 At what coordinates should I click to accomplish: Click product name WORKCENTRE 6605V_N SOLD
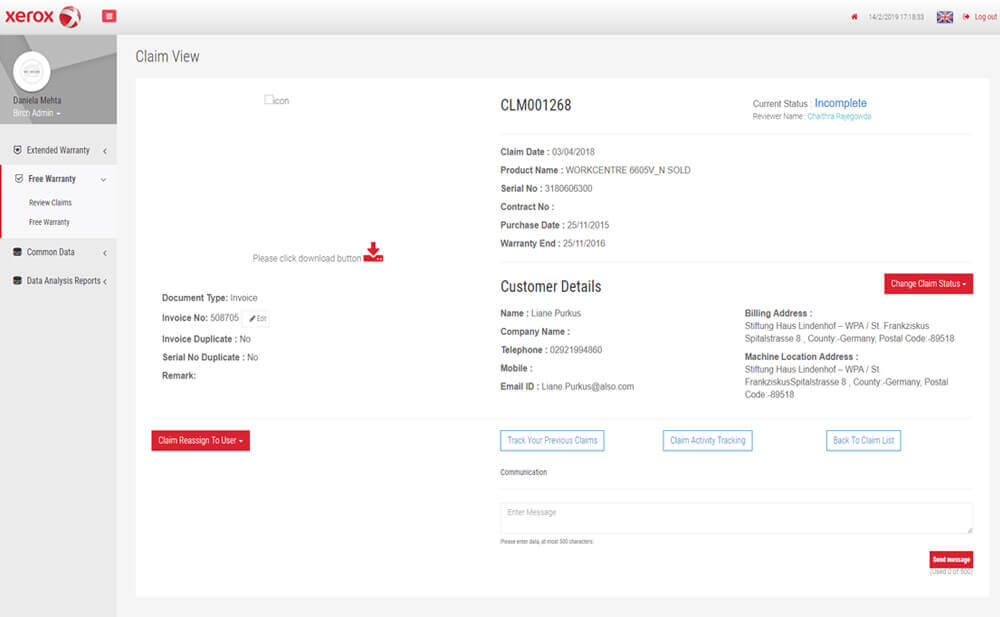pyautogui.click(x=628, y=170)
